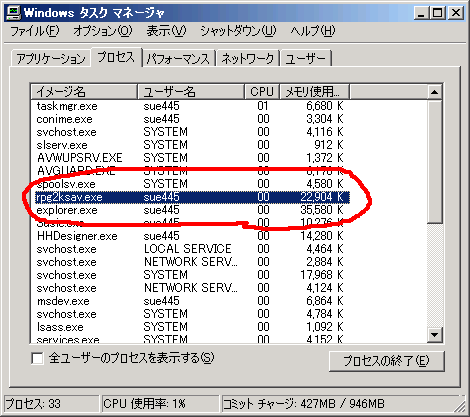Image resolution: width=470 pixels, height=417 pixels.
Task: Sort by the メモリ使用 column header
Action: 314,91
